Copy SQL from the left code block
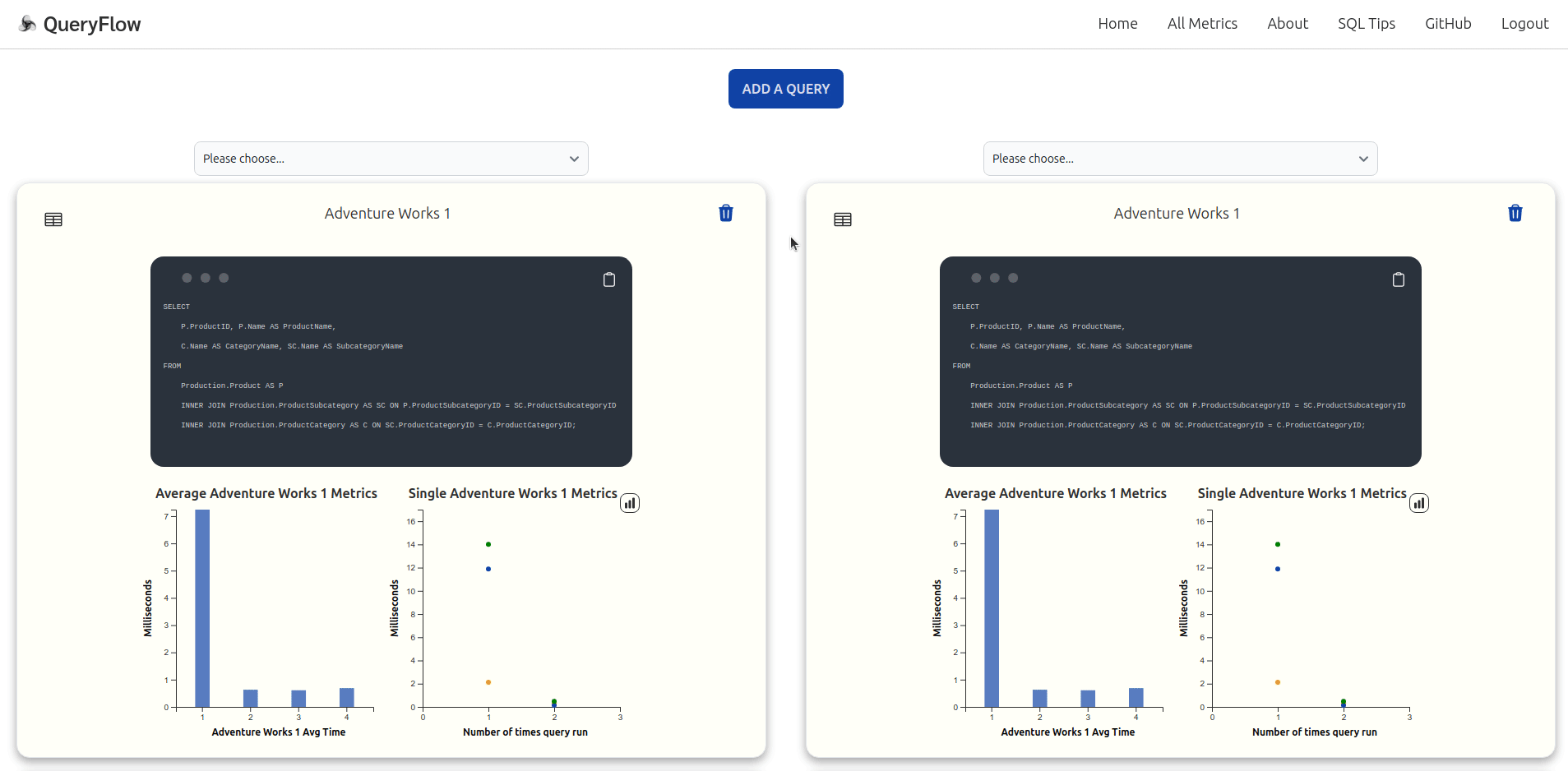Viewport: 1568px width, 771px height. coord(609,279)
